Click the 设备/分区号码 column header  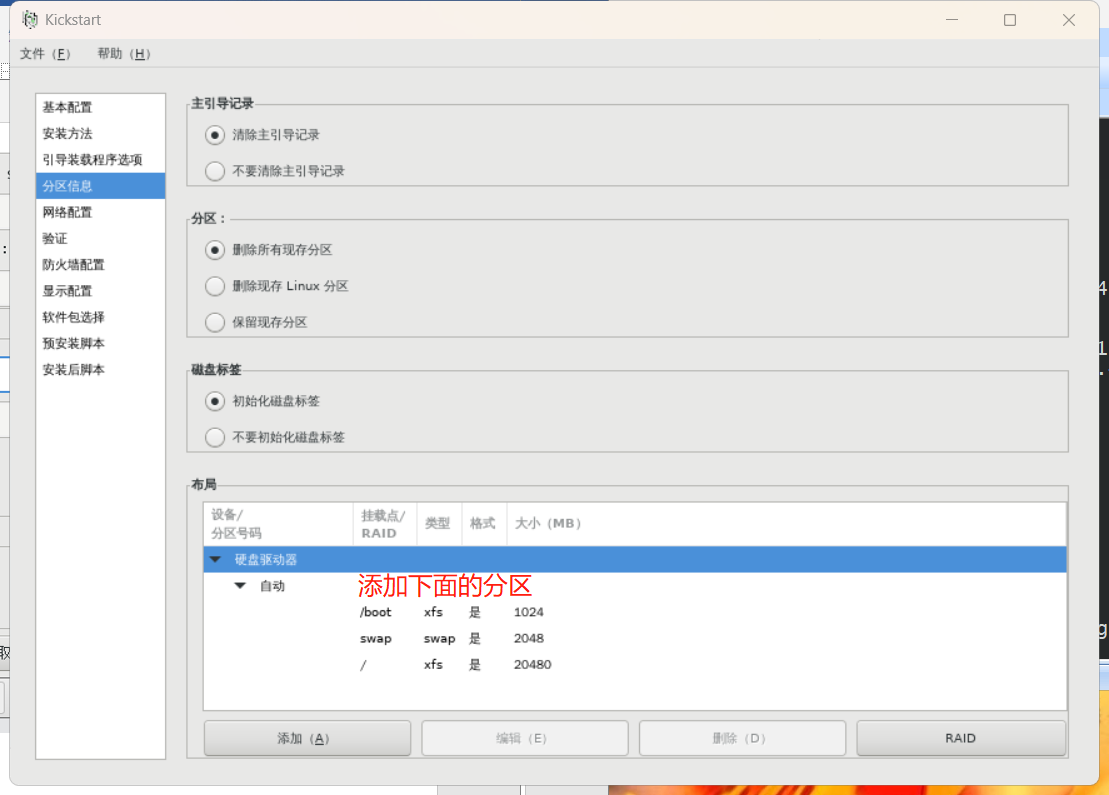point(278,523)
